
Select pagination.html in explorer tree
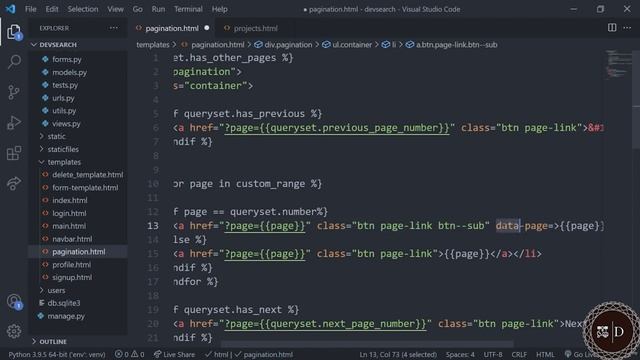tap(78, 252)
